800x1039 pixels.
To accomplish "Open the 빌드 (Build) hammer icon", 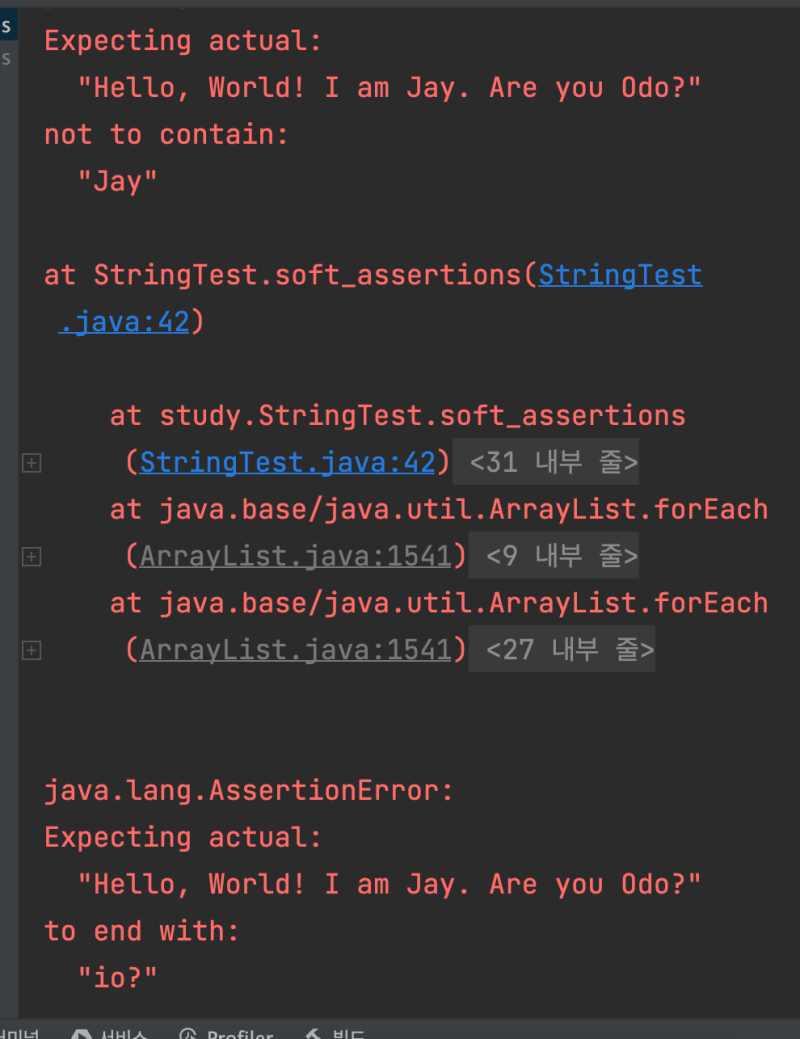I will [311, 1034].
